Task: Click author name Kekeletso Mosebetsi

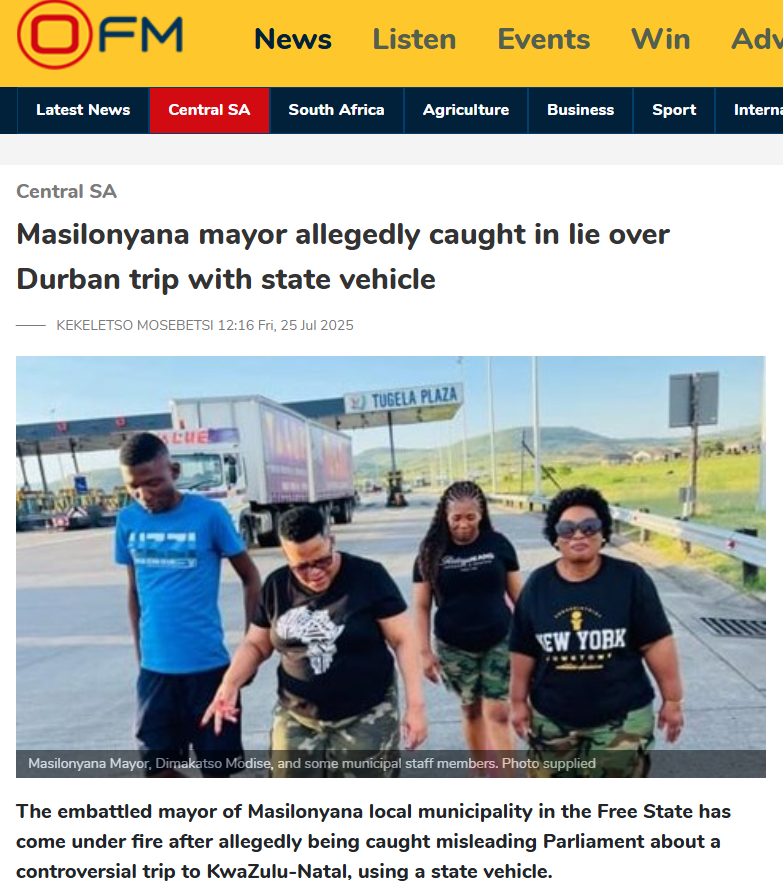Action: [135, 326]
